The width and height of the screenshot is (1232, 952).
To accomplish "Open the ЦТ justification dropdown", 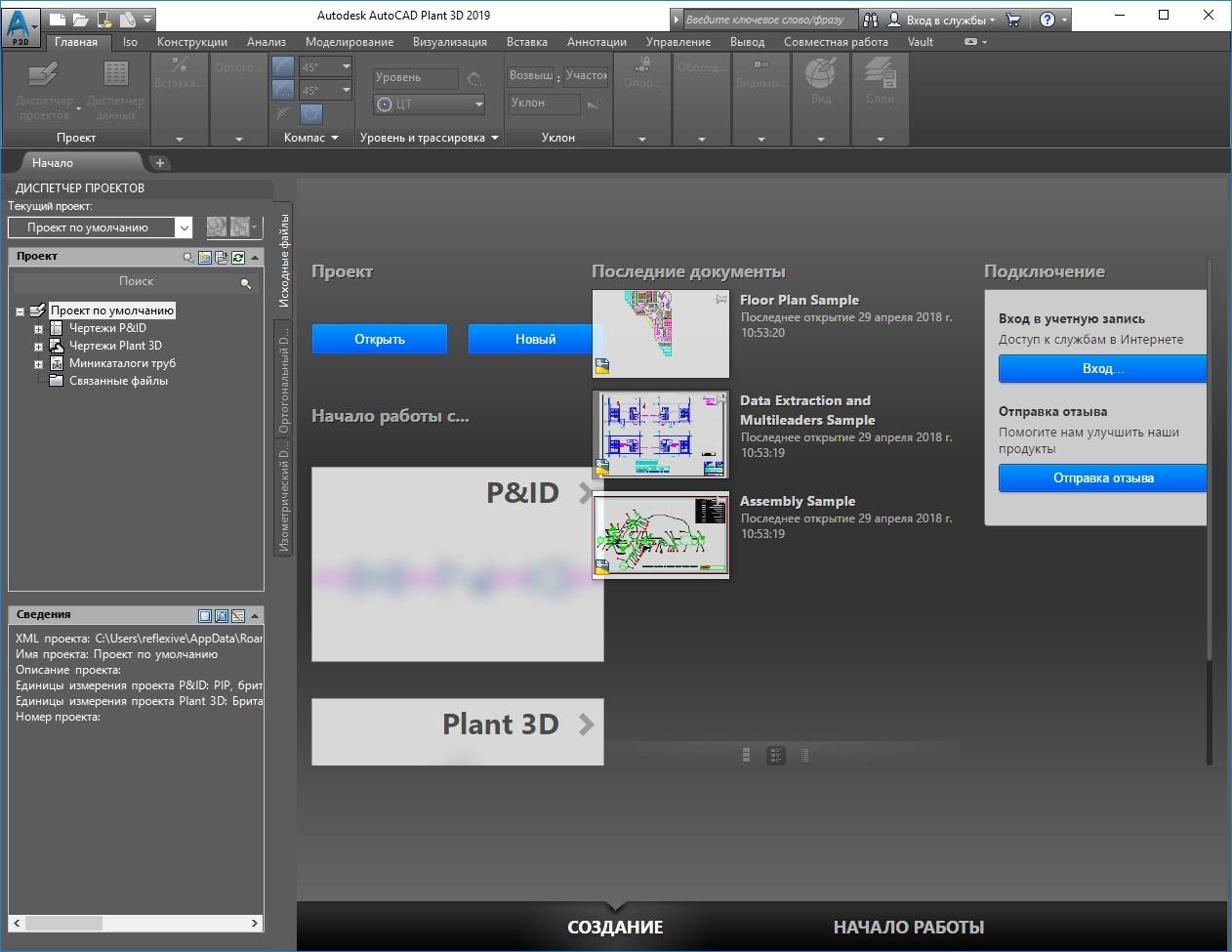I will pyautogui.click(x=430, y=103).
